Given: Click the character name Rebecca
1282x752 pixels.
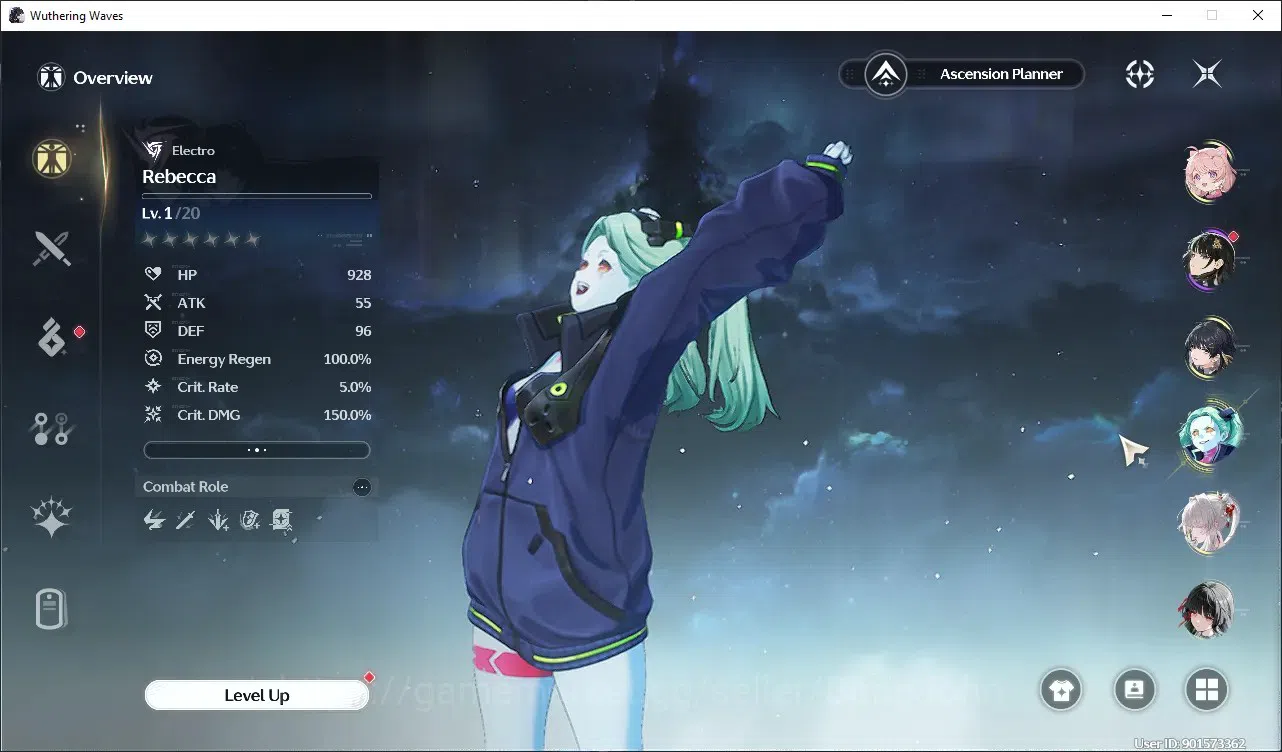Looking at the screenshot, I should point(179,177).
